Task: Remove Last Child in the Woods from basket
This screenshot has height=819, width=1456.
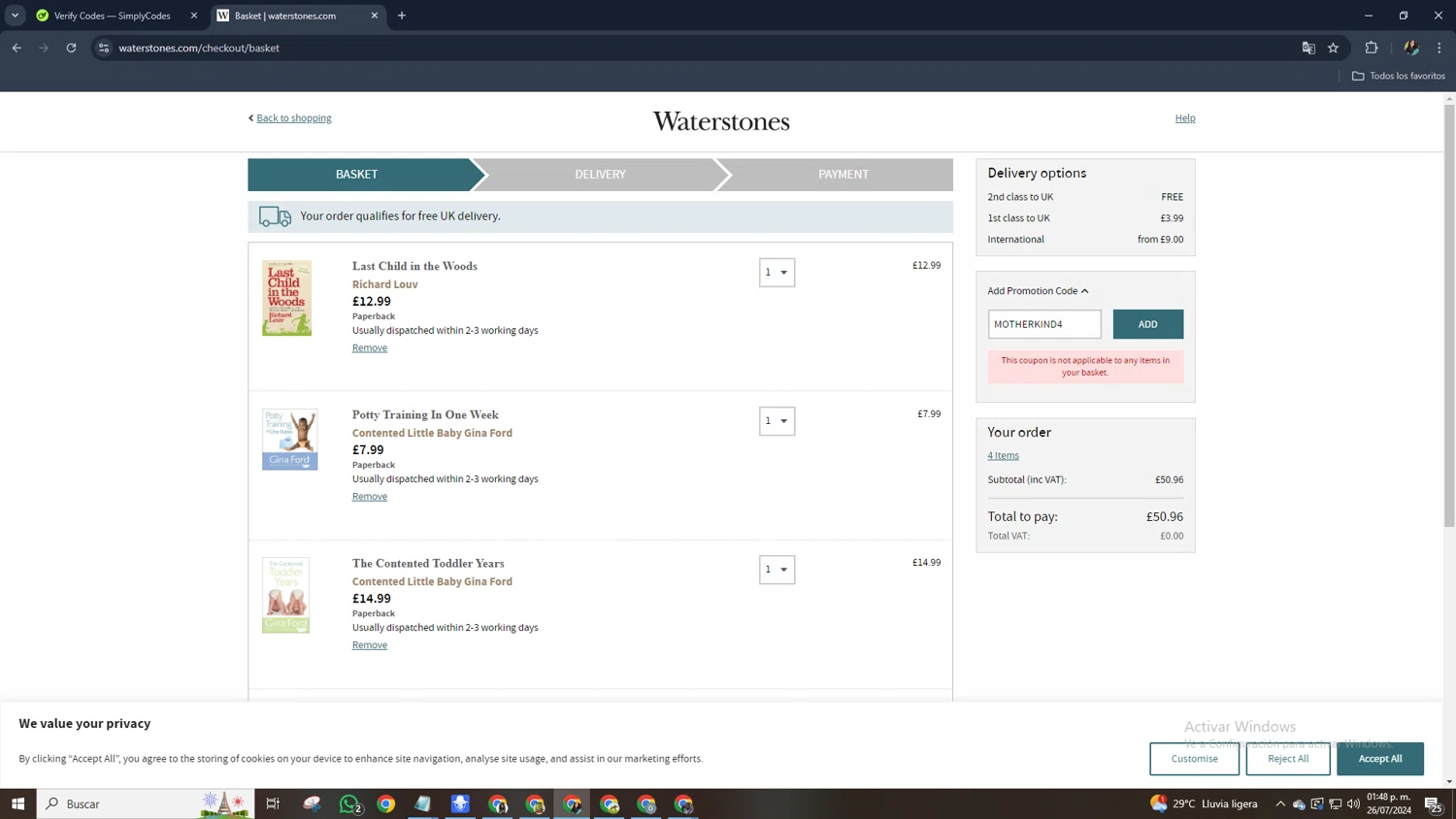Action: click(x=370, y=347)
